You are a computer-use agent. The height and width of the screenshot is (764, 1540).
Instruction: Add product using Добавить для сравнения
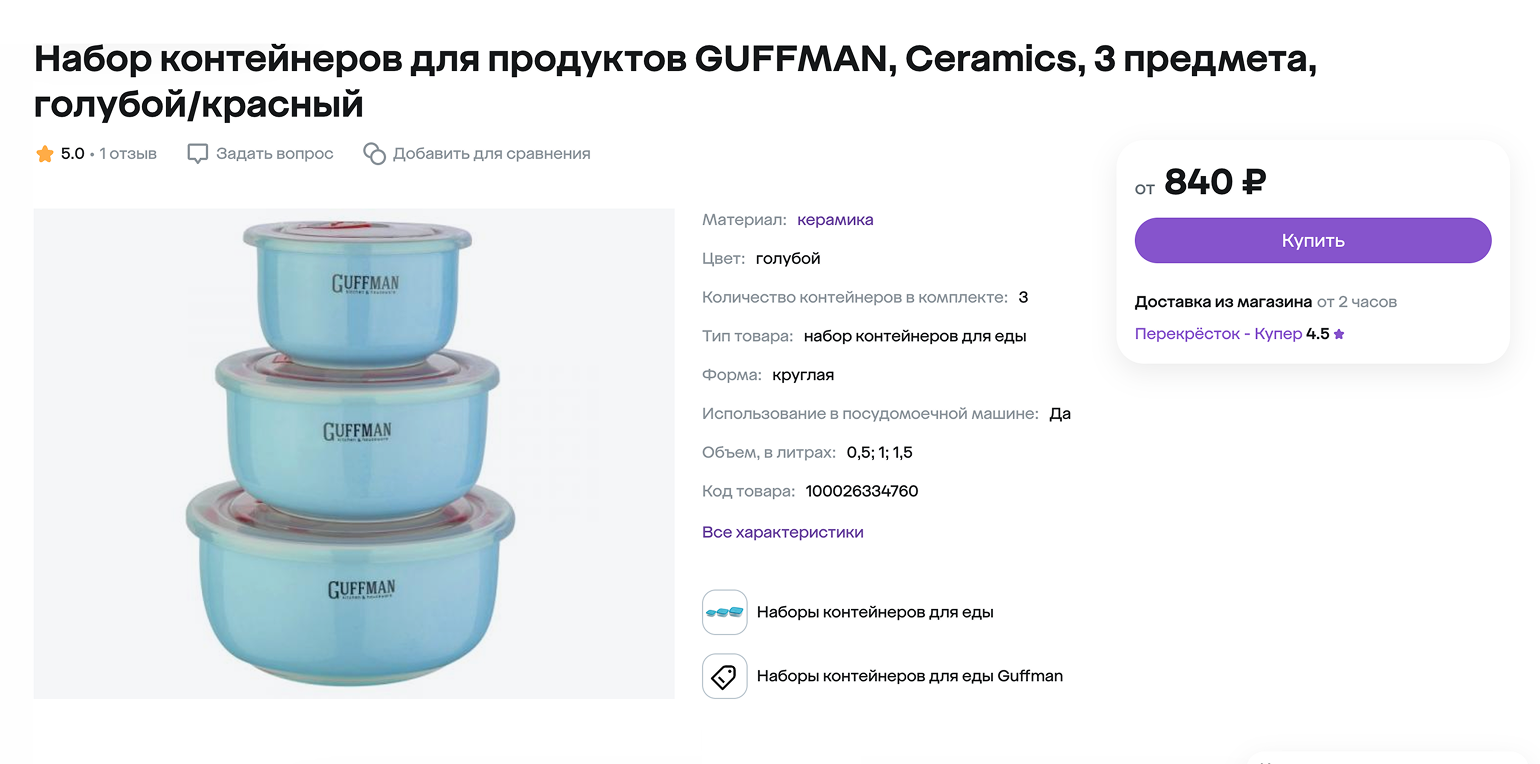tap(489, 153)
